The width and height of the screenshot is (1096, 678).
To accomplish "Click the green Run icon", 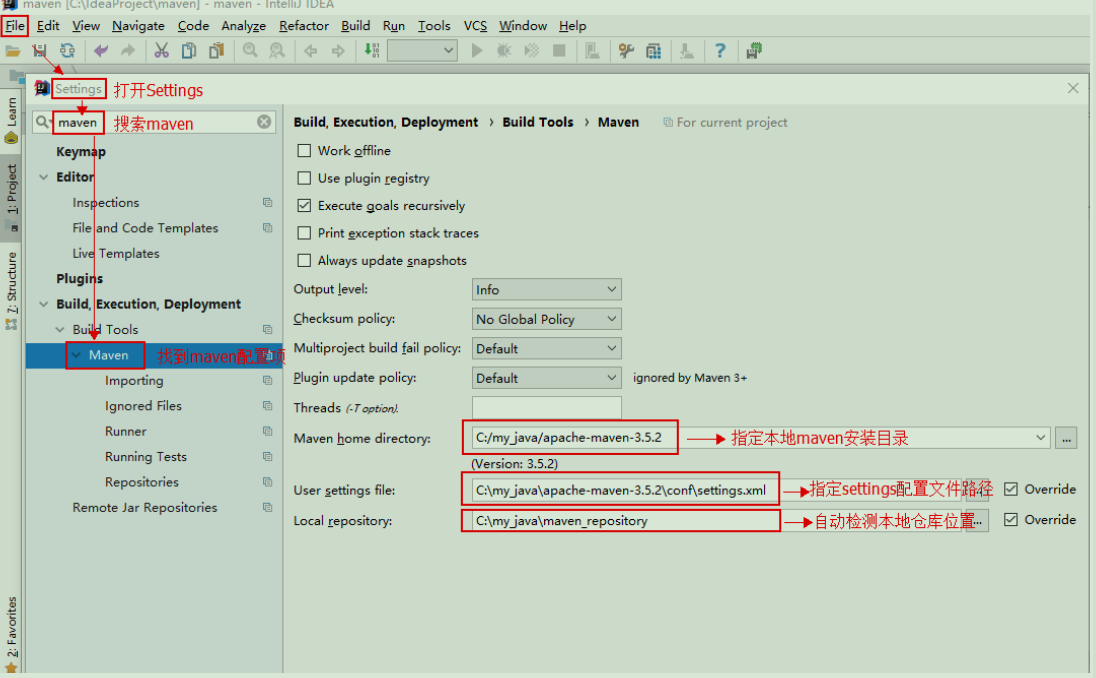I will pos(477,51).
